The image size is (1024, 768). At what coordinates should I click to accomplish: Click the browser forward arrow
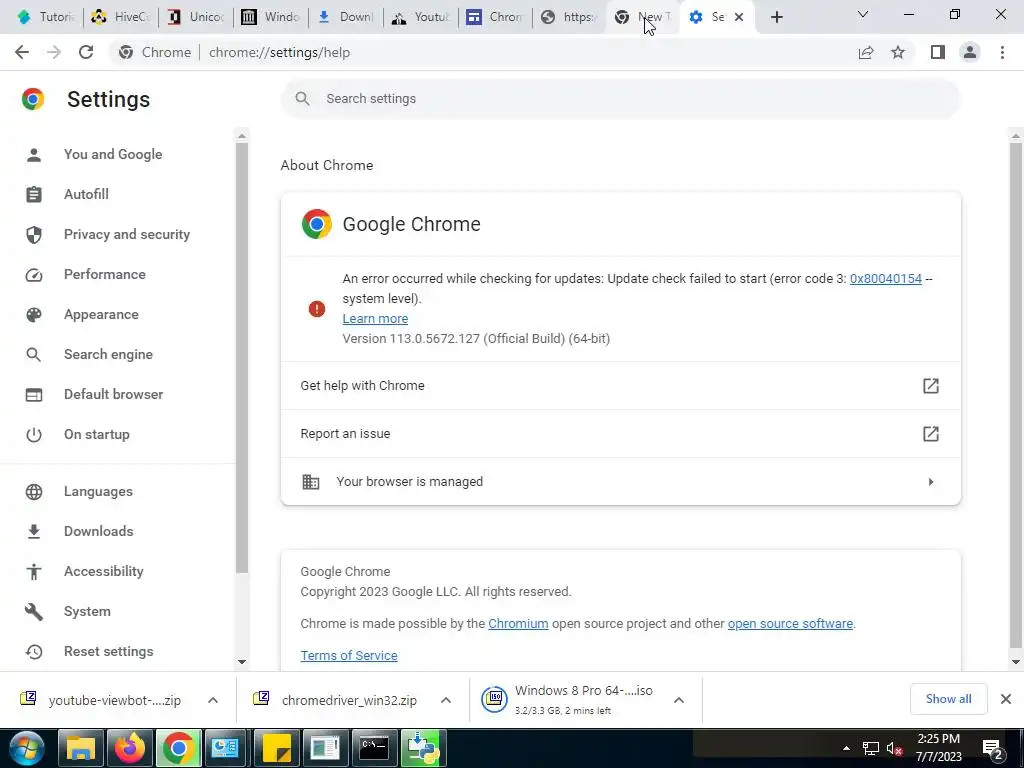tap(54, 52)
